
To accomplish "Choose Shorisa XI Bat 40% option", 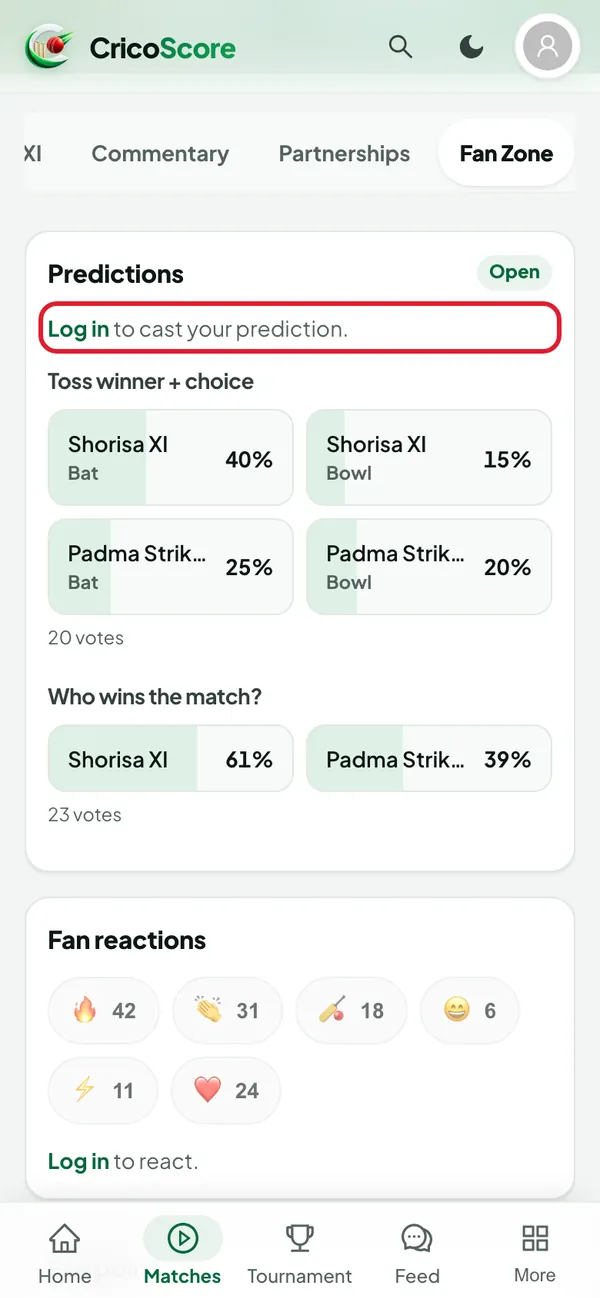I will [x=170, y=458].
